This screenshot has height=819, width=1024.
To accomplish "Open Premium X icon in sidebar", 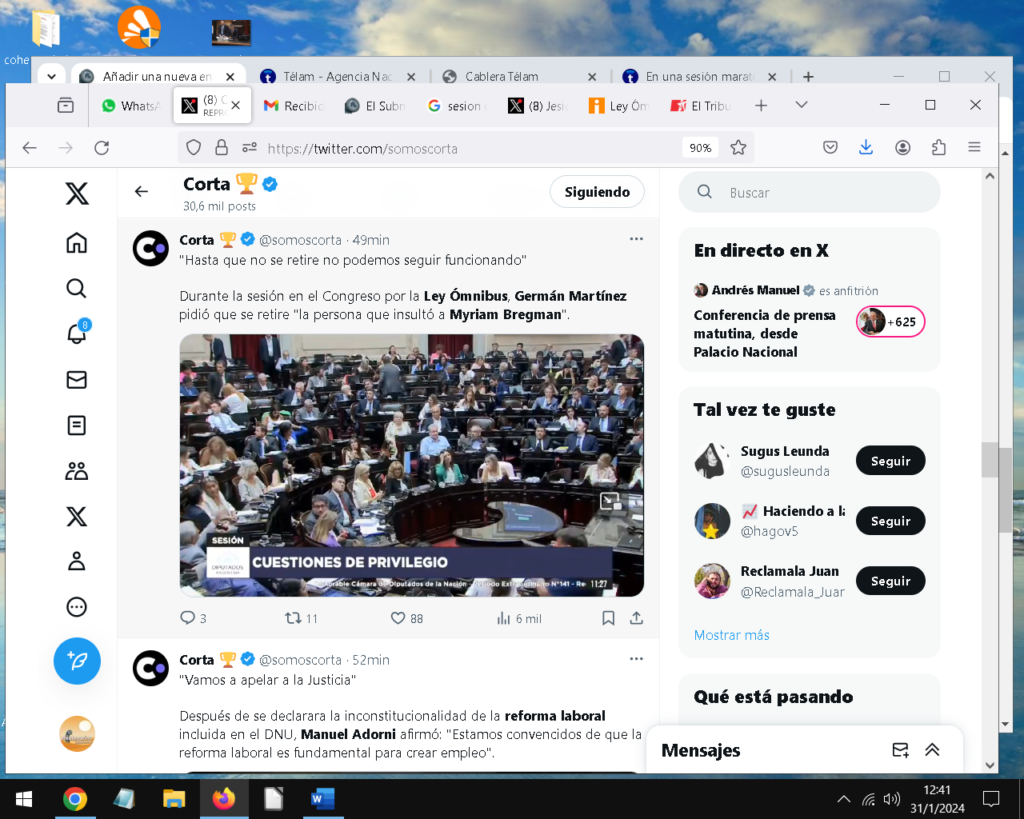I will coord(76,516).
